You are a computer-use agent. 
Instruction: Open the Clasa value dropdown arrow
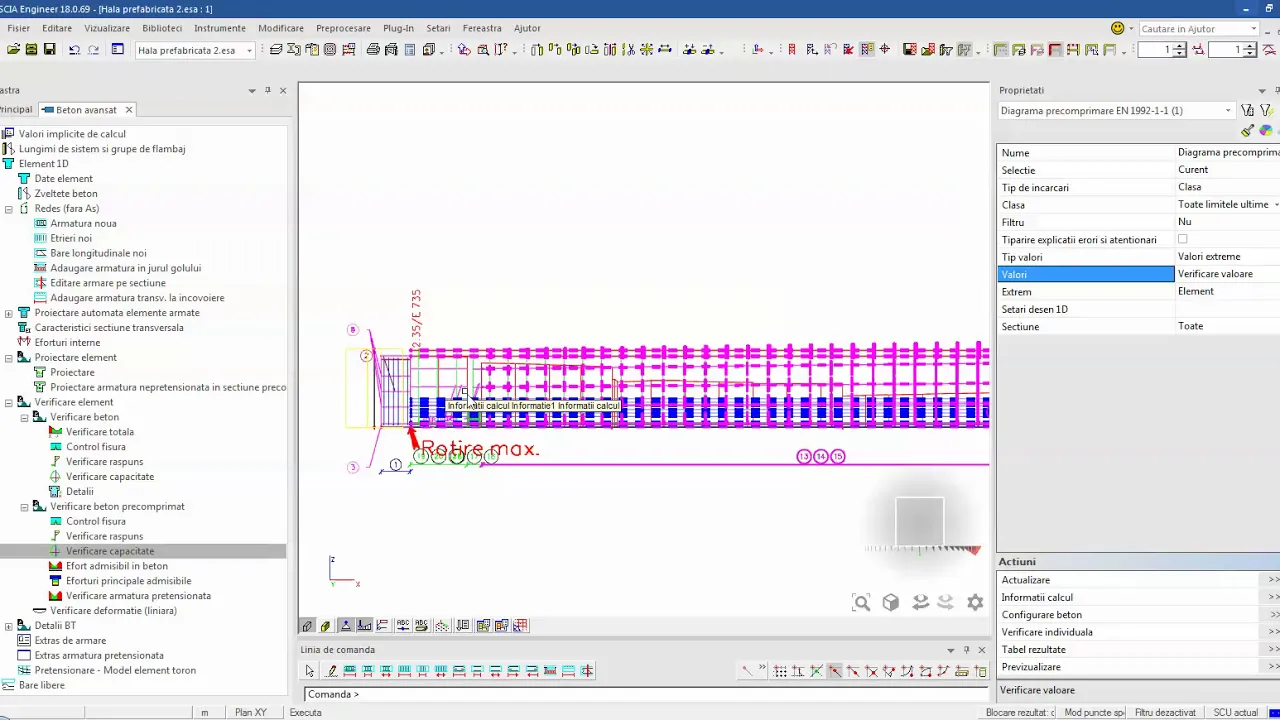[1276, 204]
